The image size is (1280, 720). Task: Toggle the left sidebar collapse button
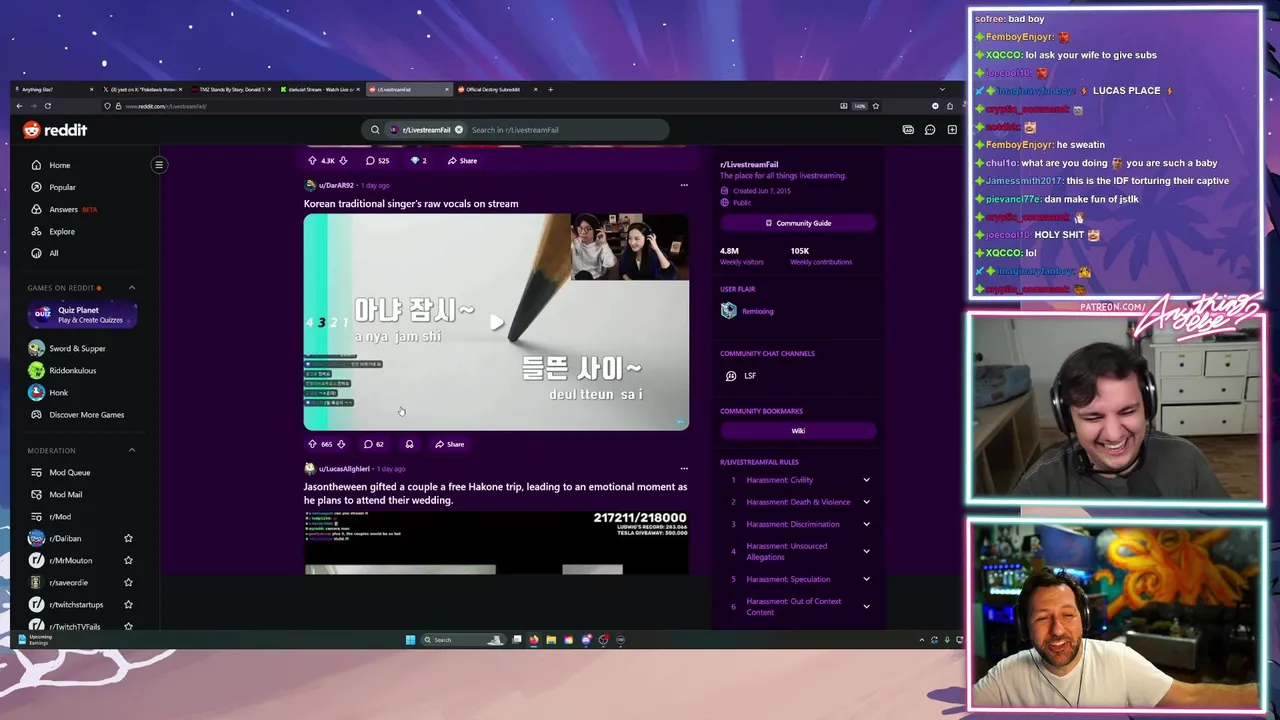click(x=158, y=165)
